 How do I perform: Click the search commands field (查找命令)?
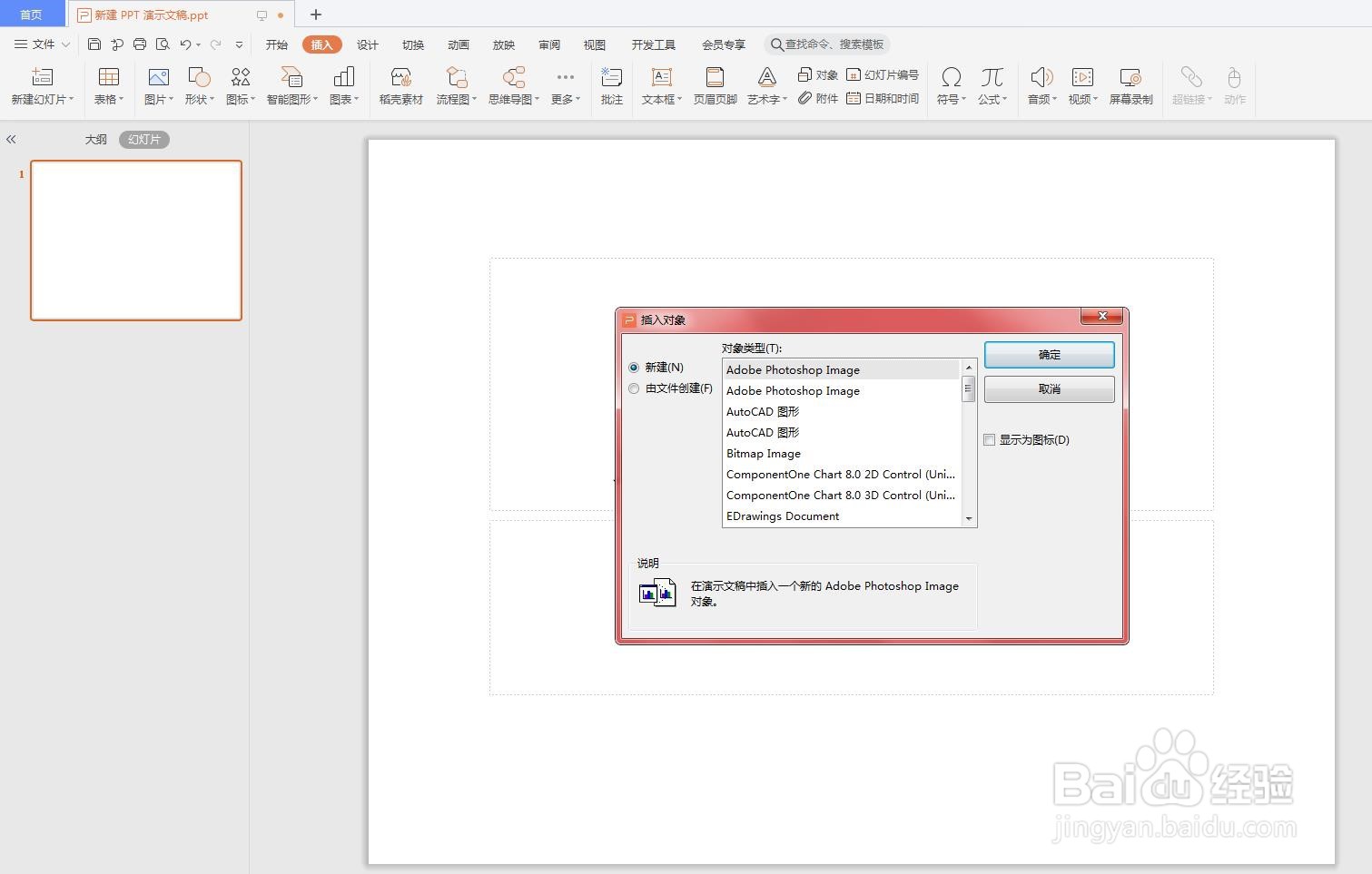826,44
